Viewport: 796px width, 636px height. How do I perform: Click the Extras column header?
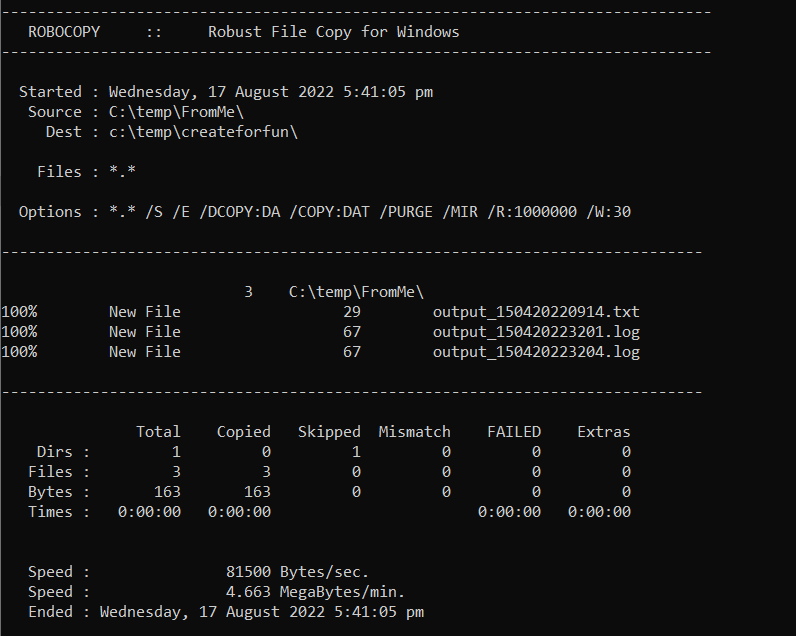click(x=604, y=432)
